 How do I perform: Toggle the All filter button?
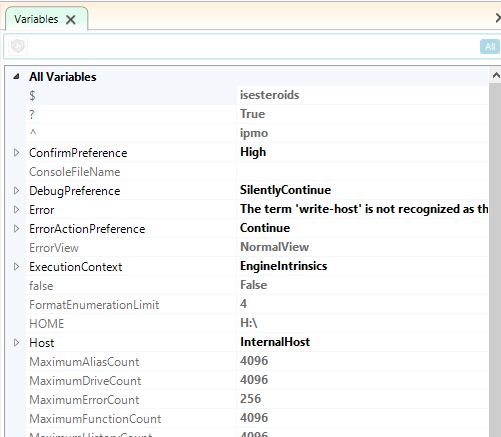tap(490, 47)
